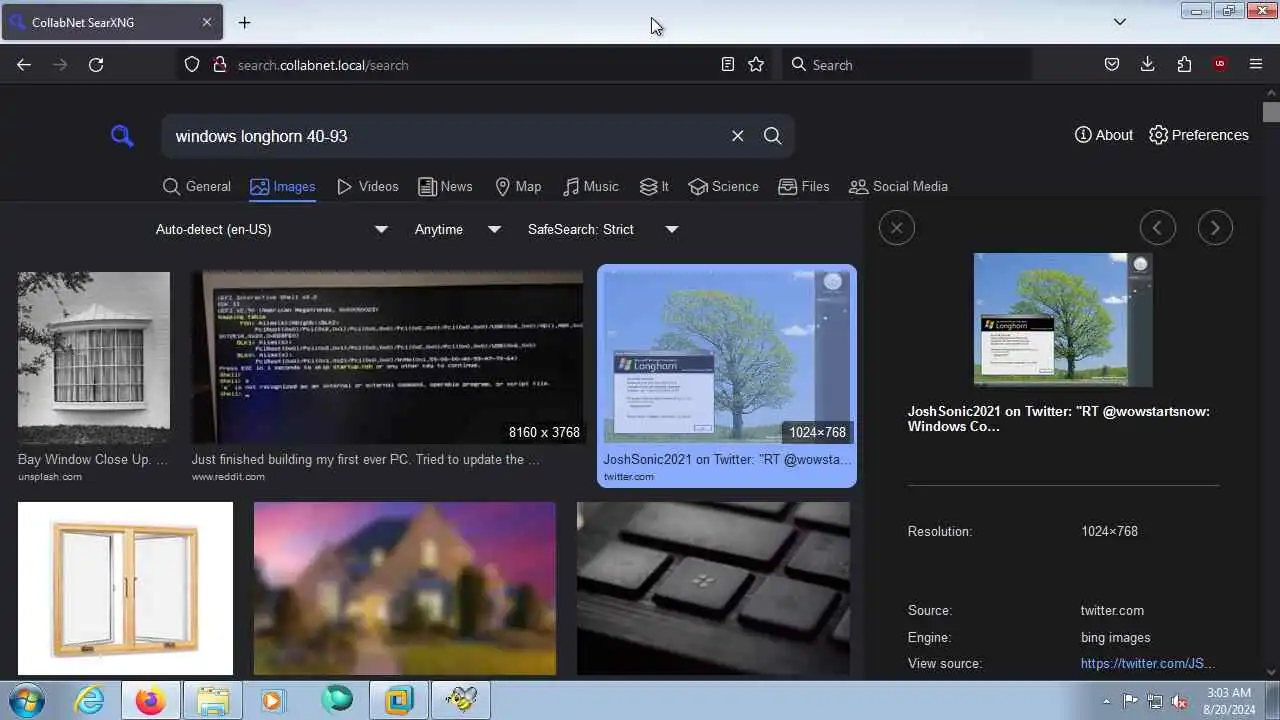Open Windows Explorer folder in taskbar
1280x720 pixels.
(x=213, y=700)
